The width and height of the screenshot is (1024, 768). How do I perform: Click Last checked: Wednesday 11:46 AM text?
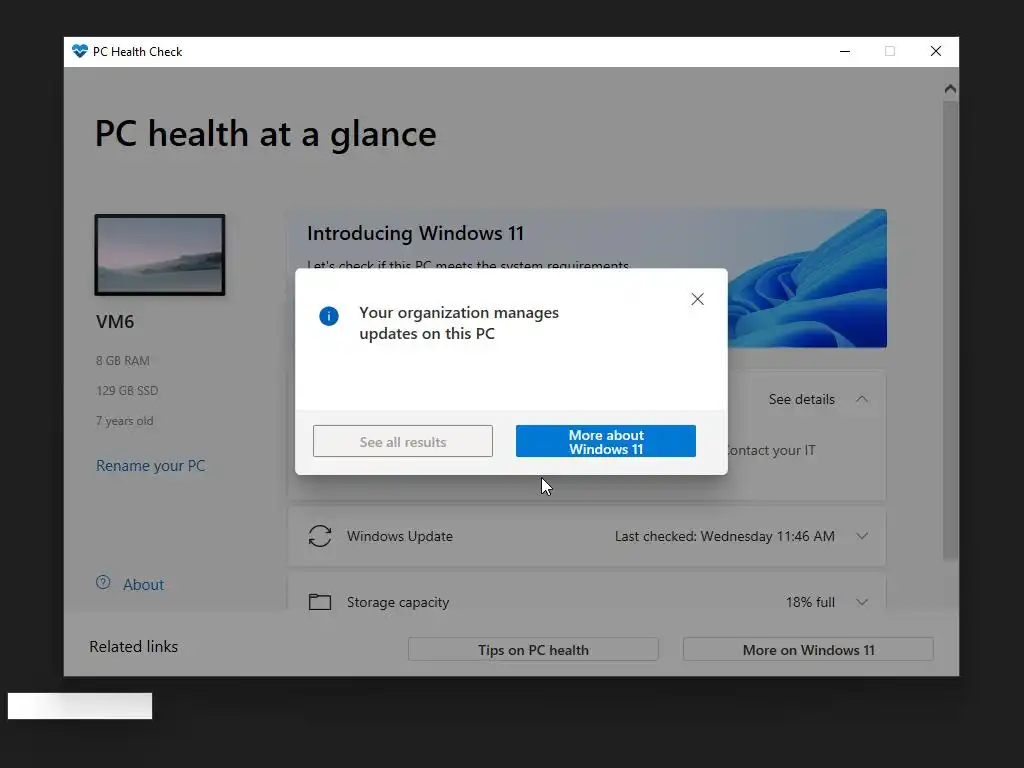pyautogui.click(x=724, y=536)
